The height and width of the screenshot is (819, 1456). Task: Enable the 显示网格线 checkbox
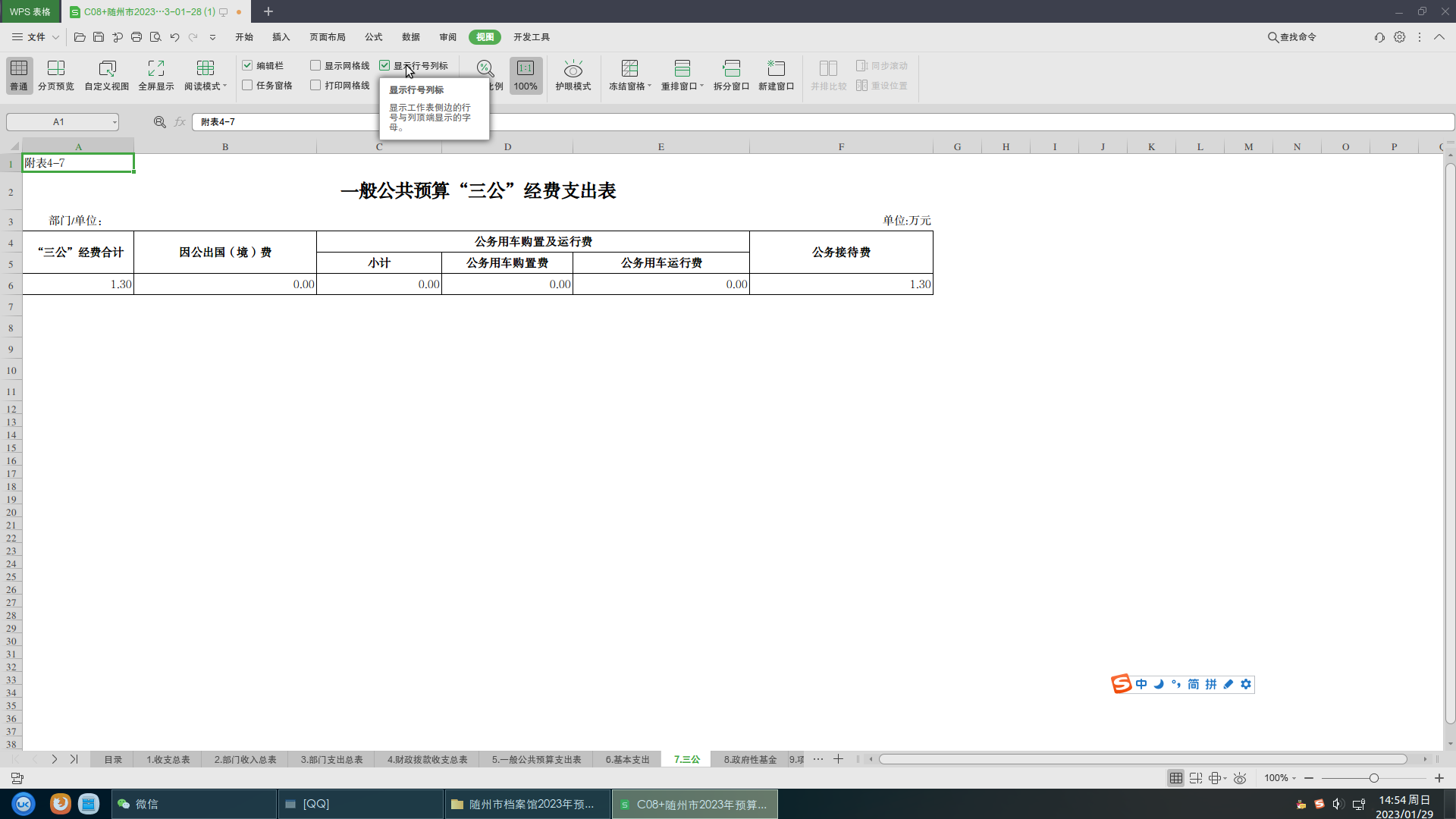tap(315, 66)
